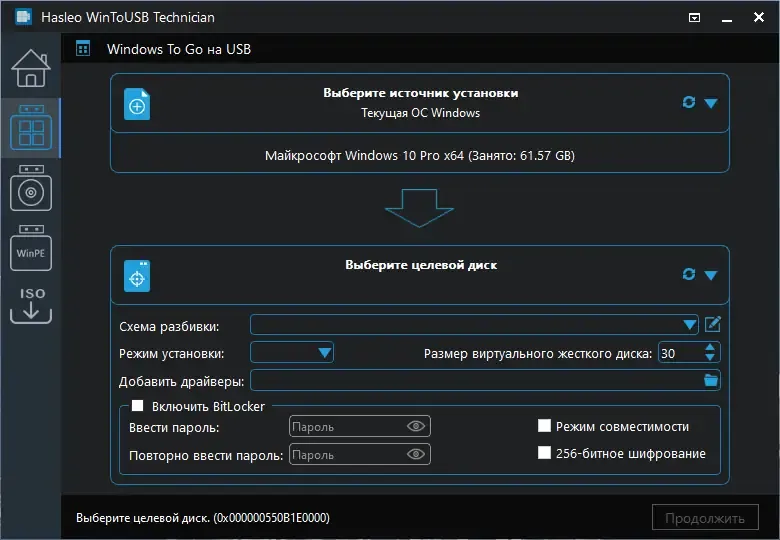Click the edit partition scheme pencil icon
Viewport: 780px width, 540px height.
click(x=713, y=324)
